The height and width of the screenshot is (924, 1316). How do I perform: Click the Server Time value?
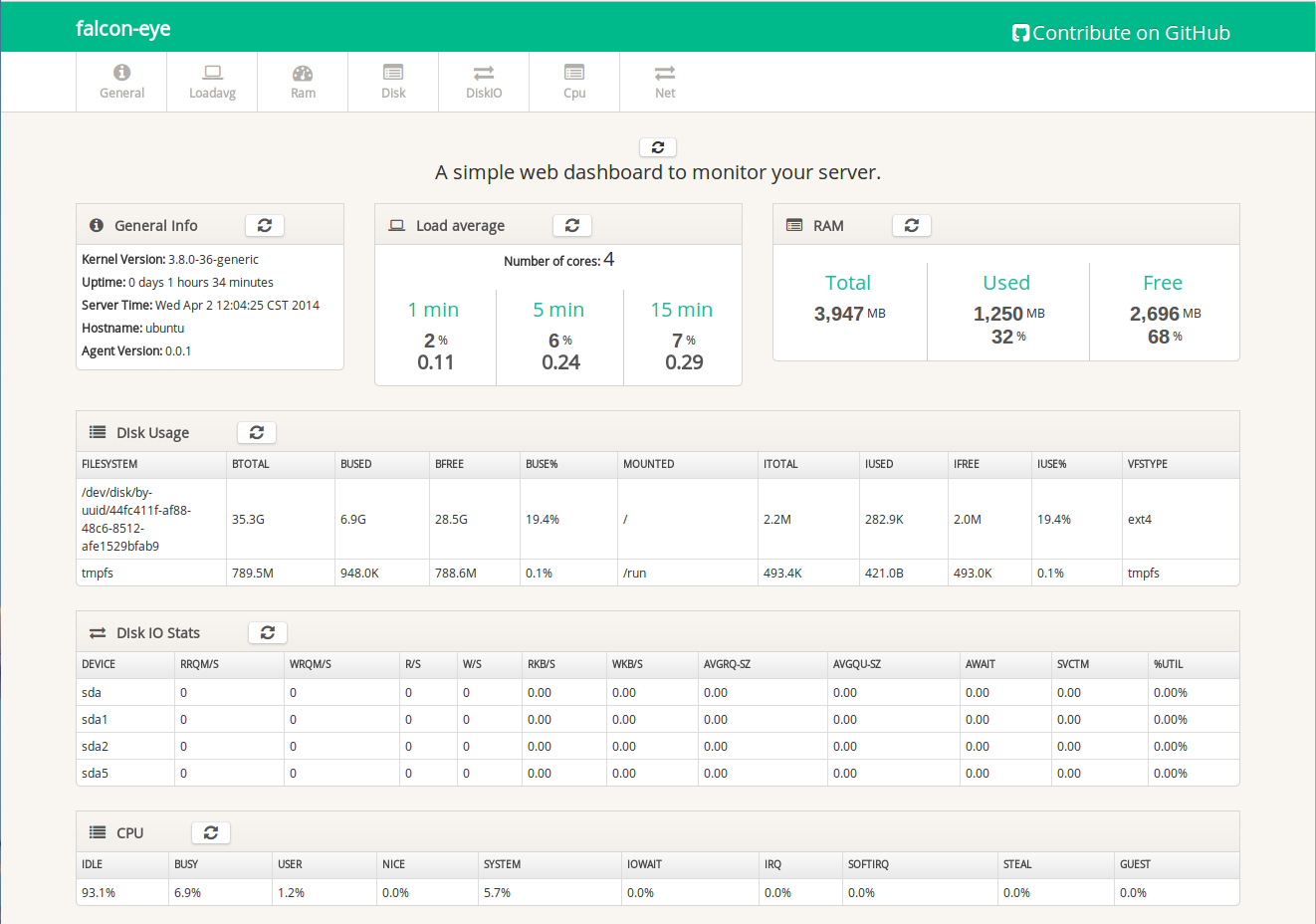coord(237,306)
